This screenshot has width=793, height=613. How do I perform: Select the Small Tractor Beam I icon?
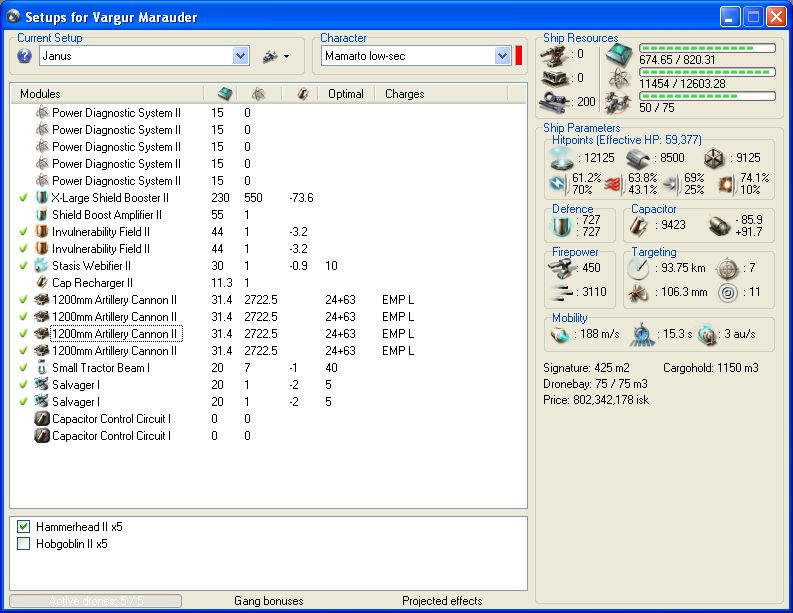42,368
